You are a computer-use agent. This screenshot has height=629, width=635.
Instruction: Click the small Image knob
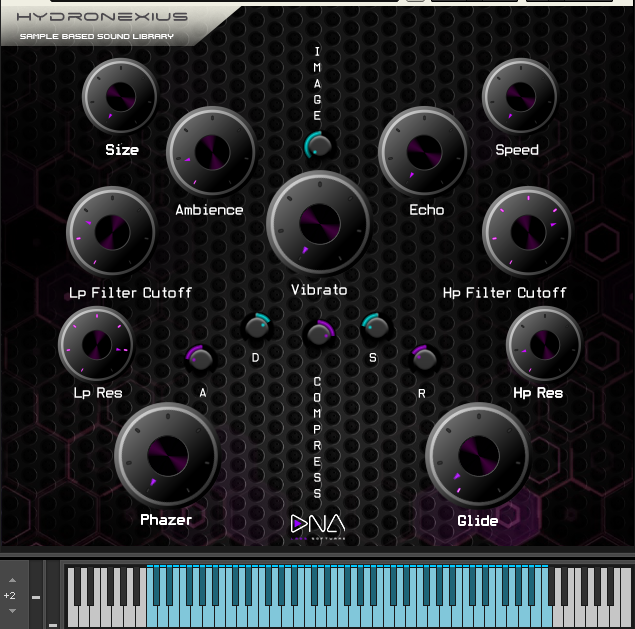pos(318,145)
